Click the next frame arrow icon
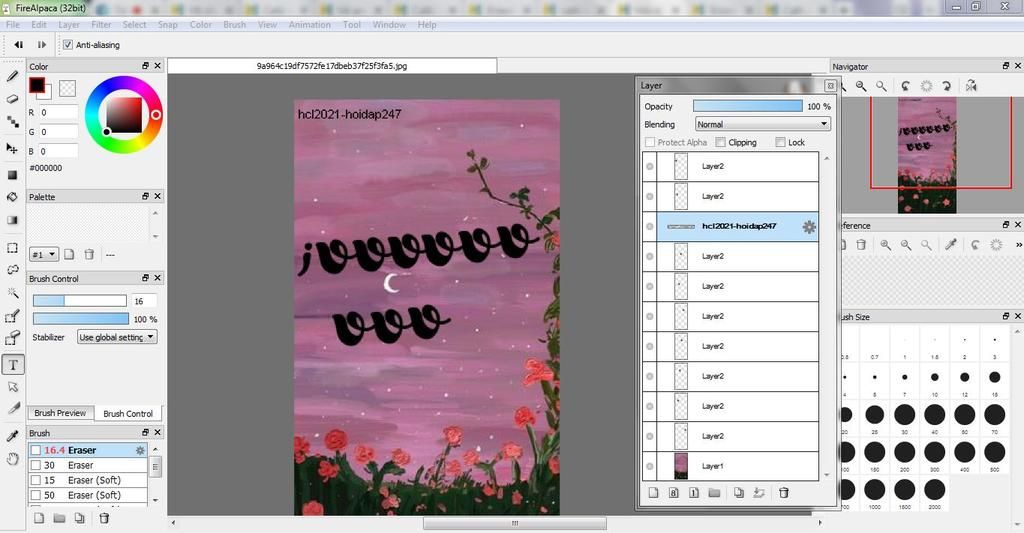The width and height of the screenshot is (1024, 533). click(42, 45)
